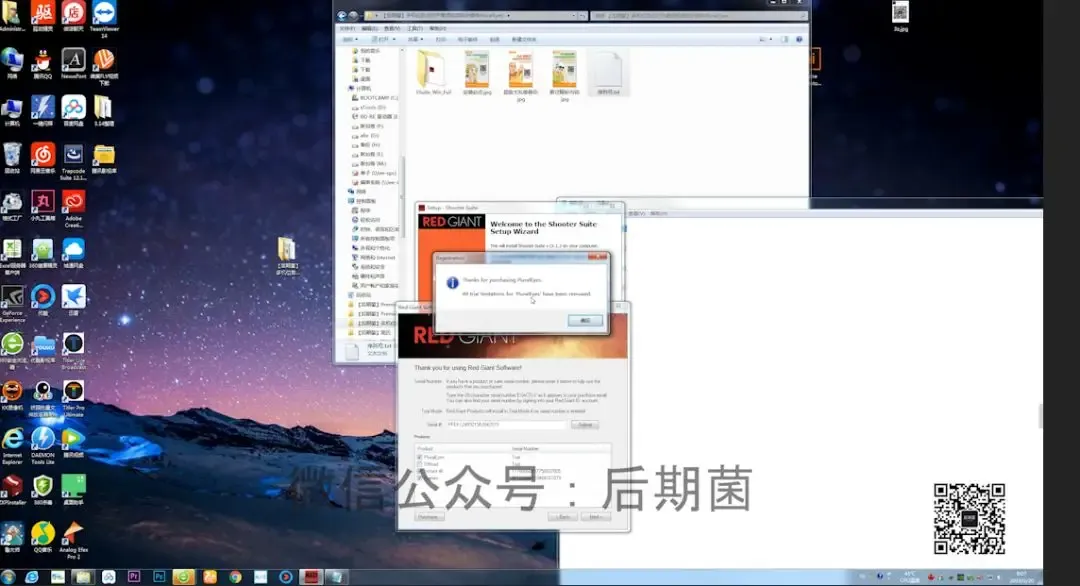1080x586 pixels.
Task: Click OK in the Registration dialog
Action: (x=585, y=321)
